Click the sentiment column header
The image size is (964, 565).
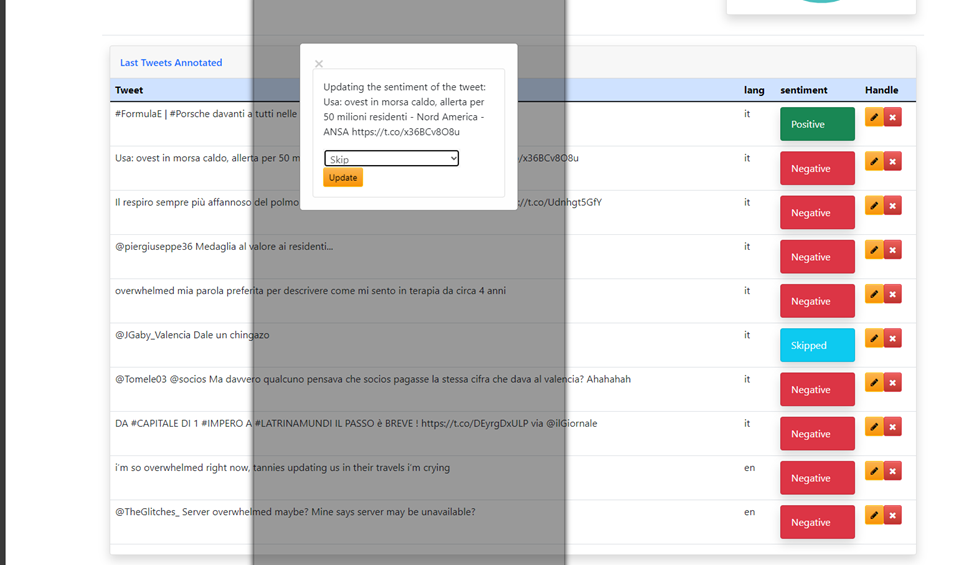click(803, 90)
